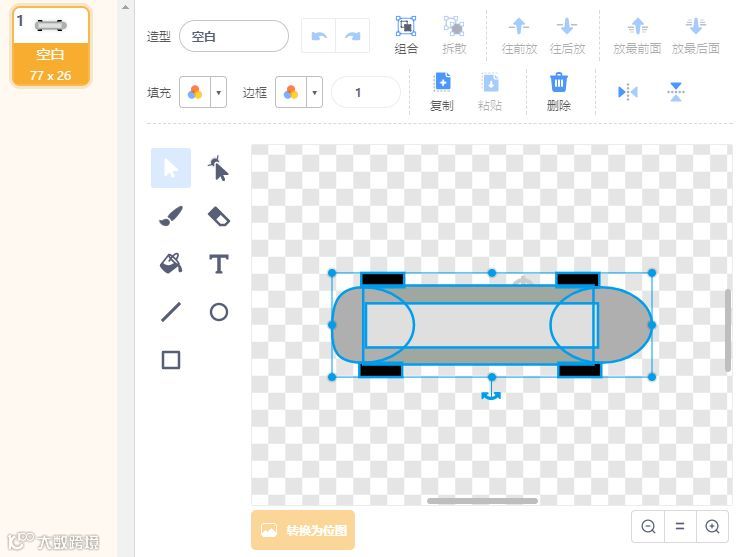The width and height of the screenshot is (754, 557).
Task: Select the Eraser tool
Action: pyautogui.click(x=219, y=216)
